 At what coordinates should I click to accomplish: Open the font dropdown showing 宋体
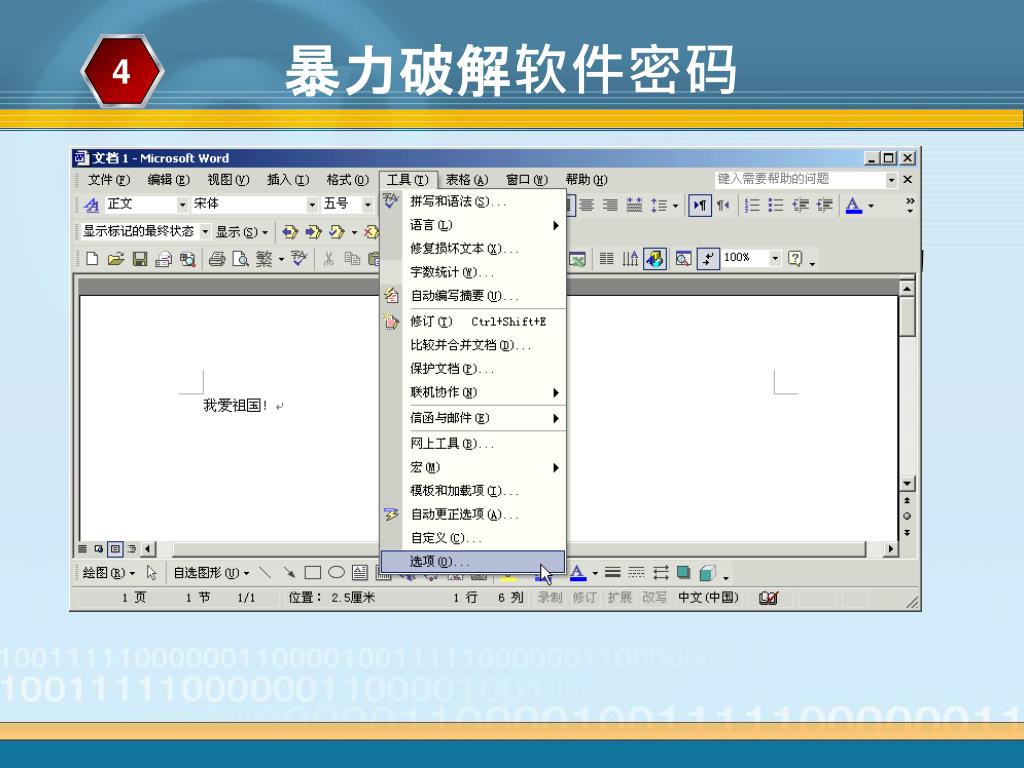(312, 205)
